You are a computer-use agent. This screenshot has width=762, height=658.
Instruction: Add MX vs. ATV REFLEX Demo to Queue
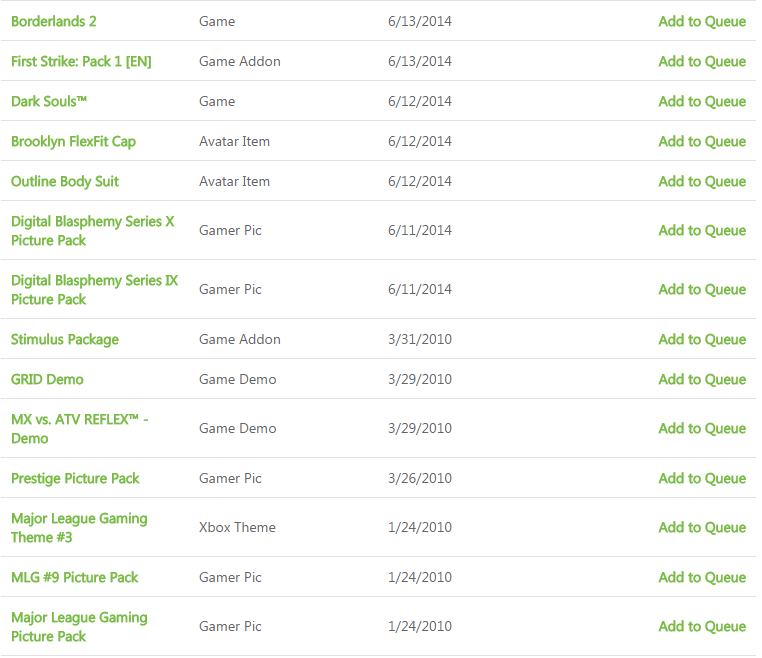coord(702,429)
